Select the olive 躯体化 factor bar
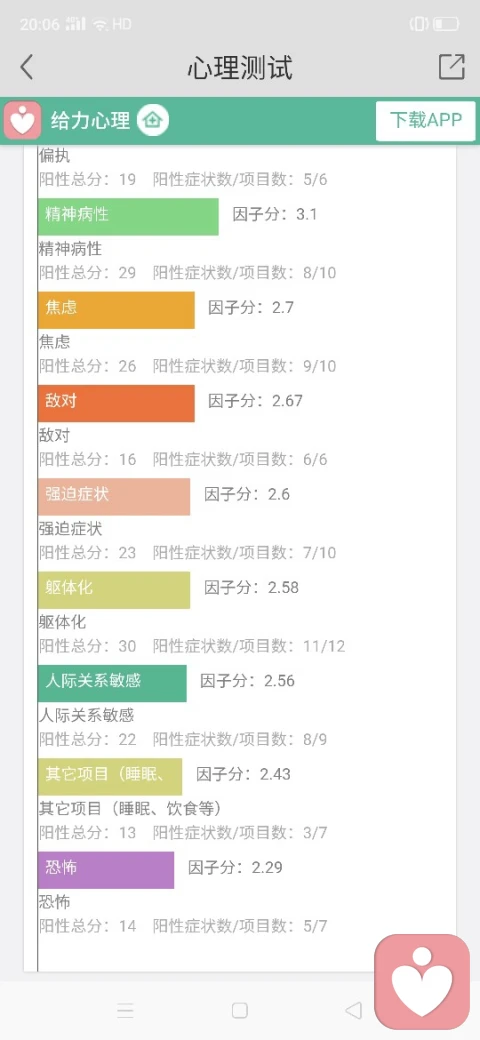Image resolution: width=480 pixels, height=1040 pixels. (x=114, y=590)
